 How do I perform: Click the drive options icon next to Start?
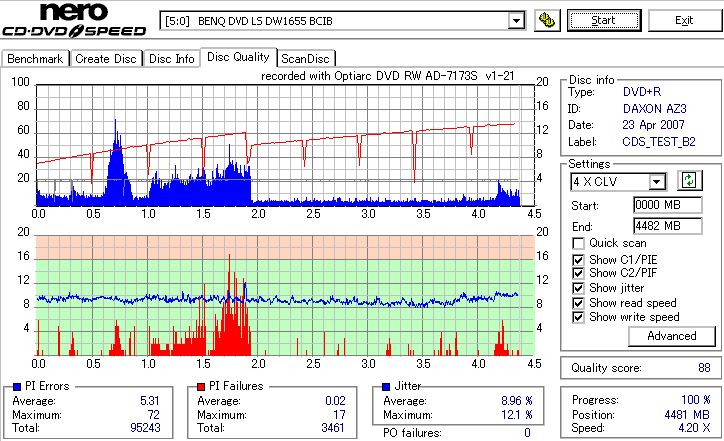click(547, 21)
